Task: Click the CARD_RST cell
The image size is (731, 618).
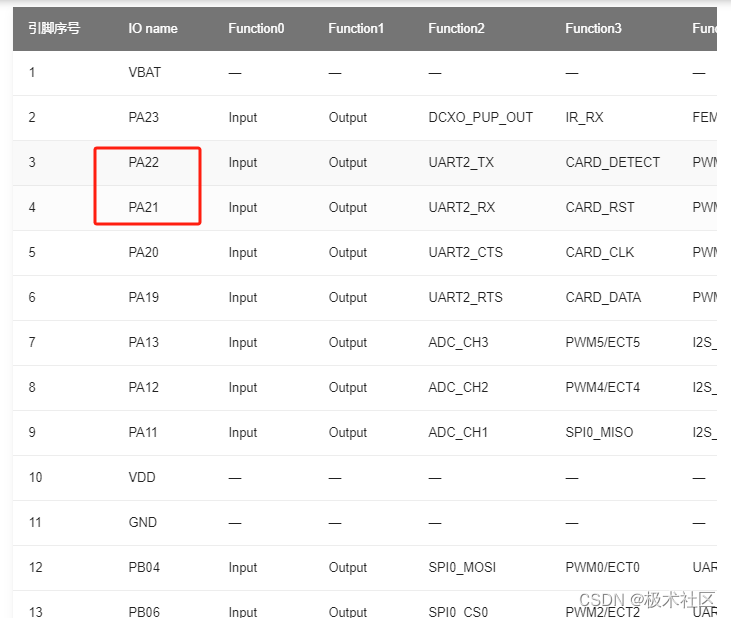Action: [x=600, y=207]
